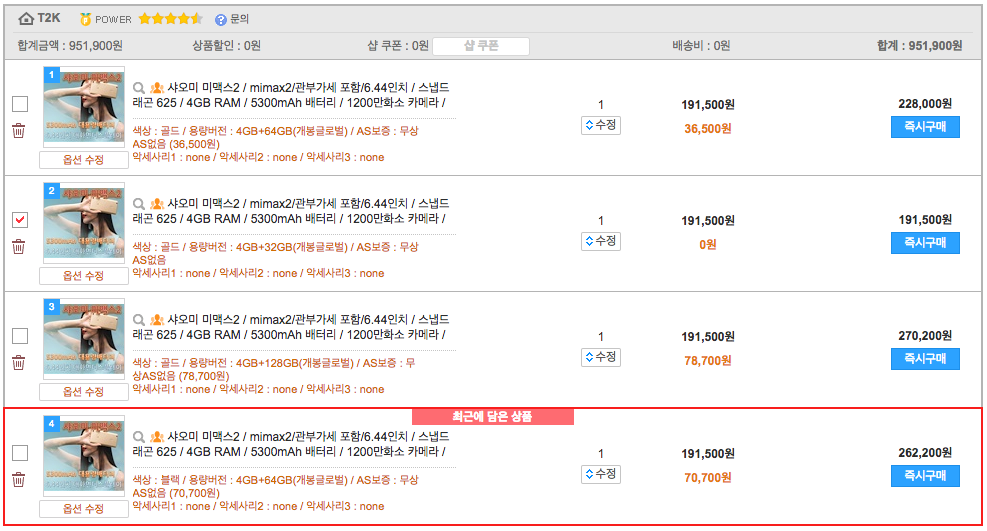Click the help question mark icon
The height and width of the screenshot is (531, 987).
point(220,19)
